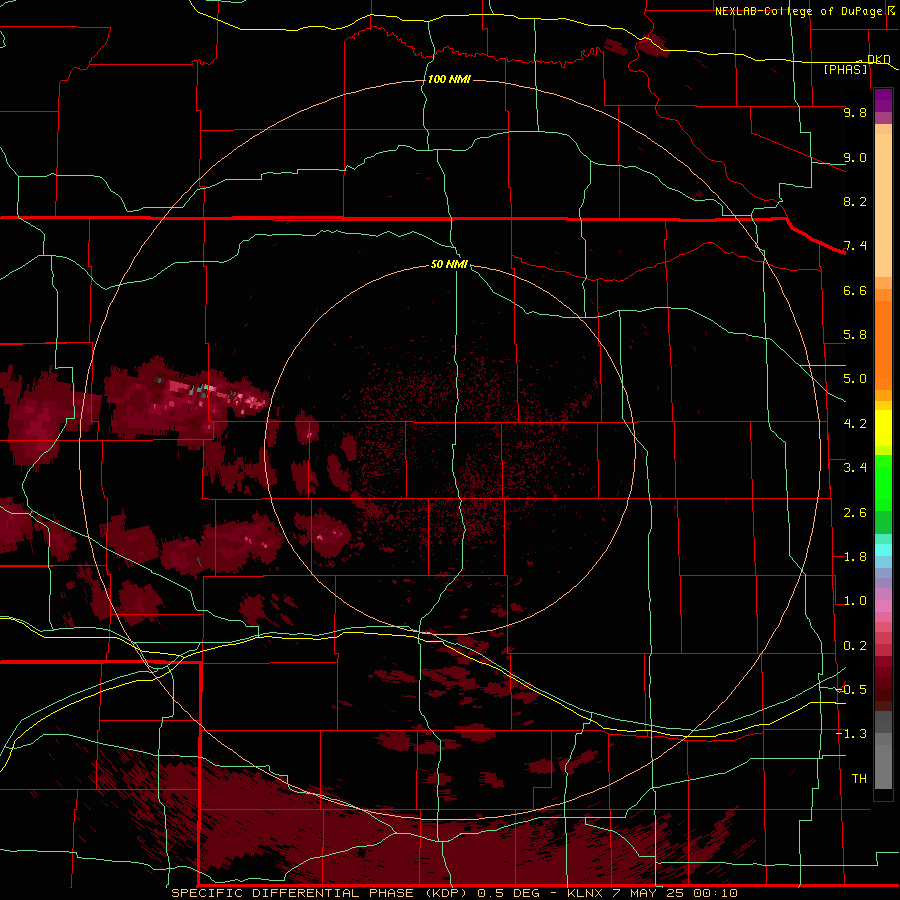Pick the bright yellow legend color band

point(883,428)
